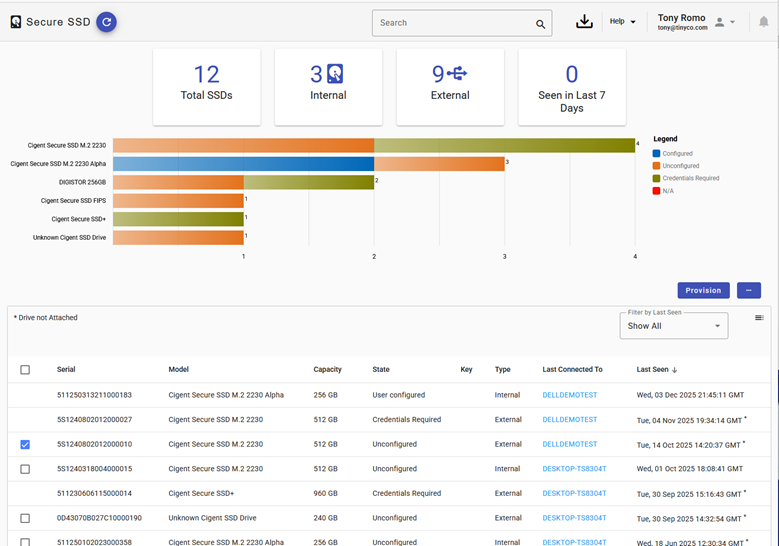
Task: Click the Seen in Last 7 Days card
Action: tap(572, 87)
